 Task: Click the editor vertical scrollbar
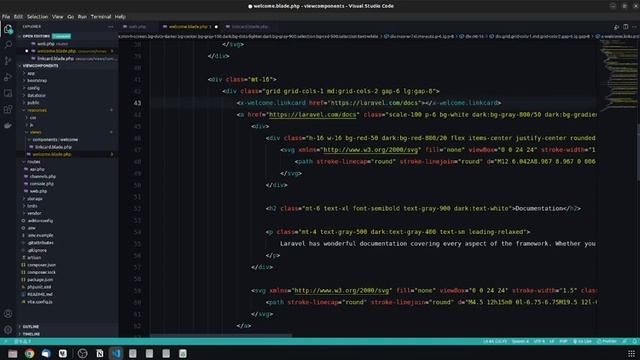coord(638,151)
